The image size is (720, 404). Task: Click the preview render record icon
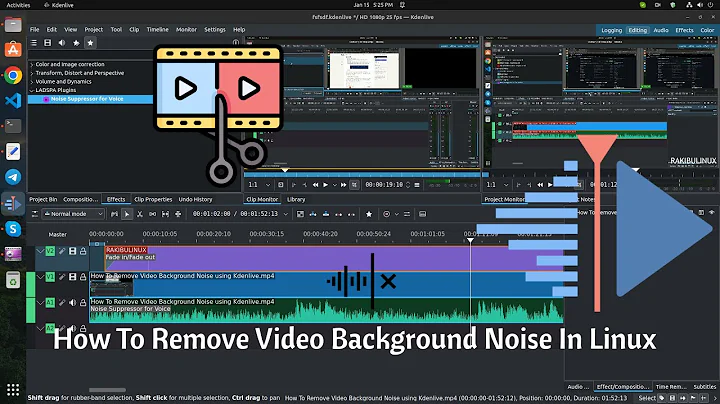click(x=387, y=214)
